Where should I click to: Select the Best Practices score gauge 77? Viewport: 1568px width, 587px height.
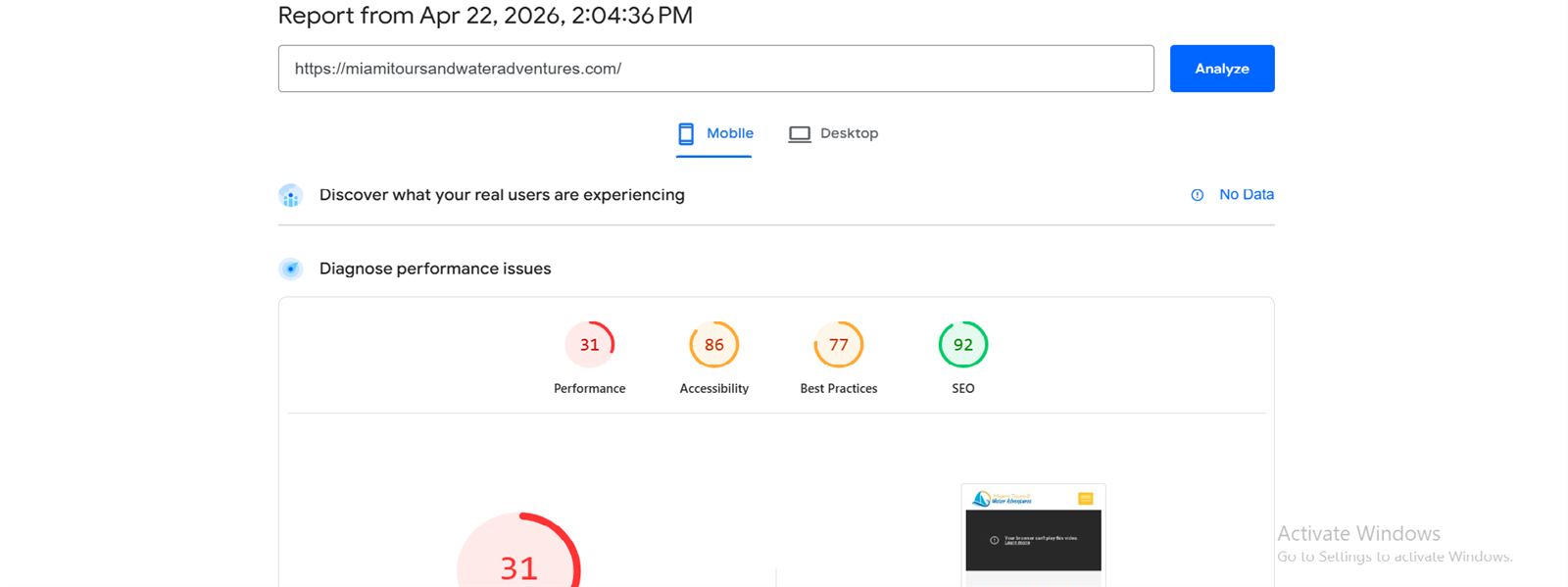[x=838, y=345]
